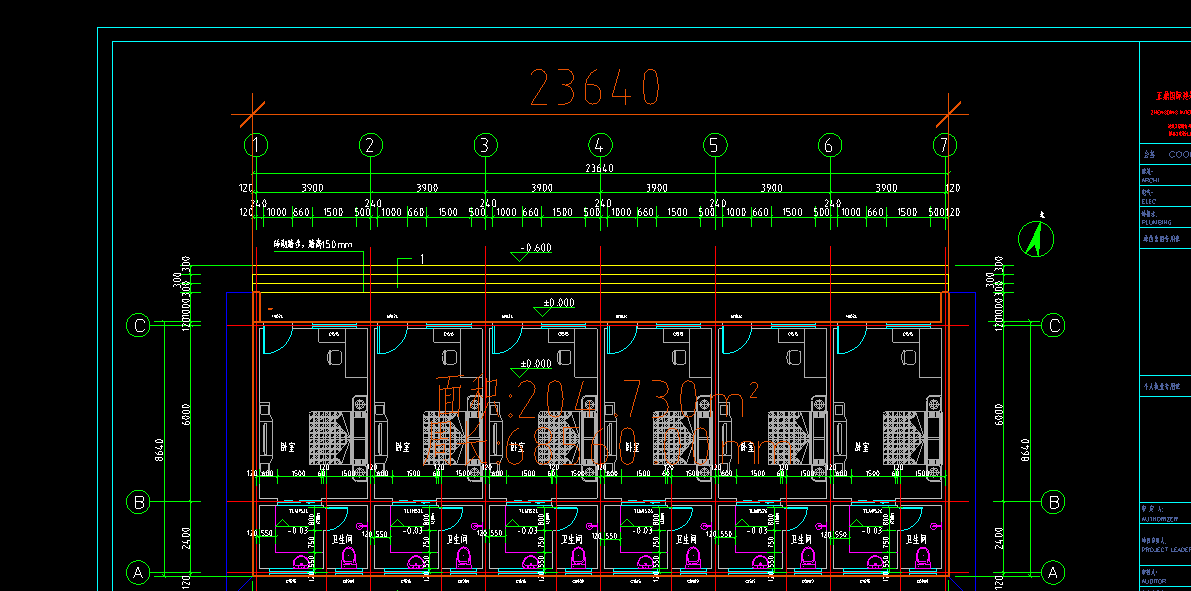1191x591 pixels.
Task: Click ARCHI label in title block
Action: tap(1152, 181)
